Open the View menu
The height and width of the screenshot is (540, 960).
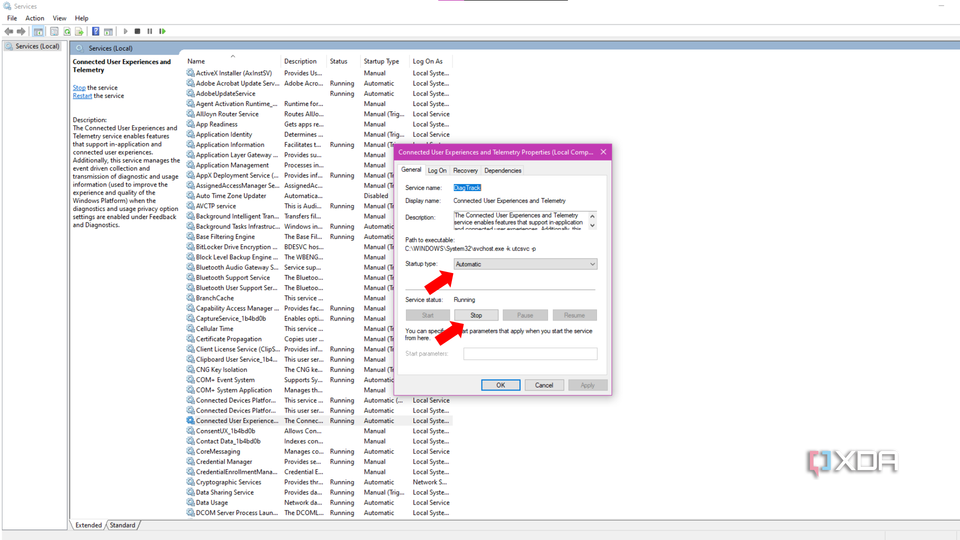click(59, 18)
